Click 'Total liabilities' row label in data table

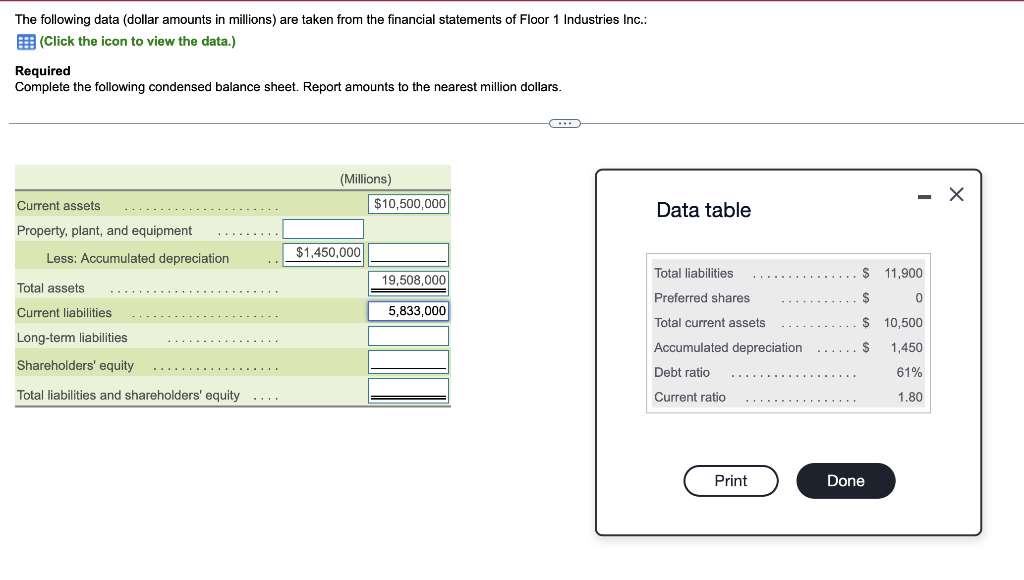coord(694,273)
